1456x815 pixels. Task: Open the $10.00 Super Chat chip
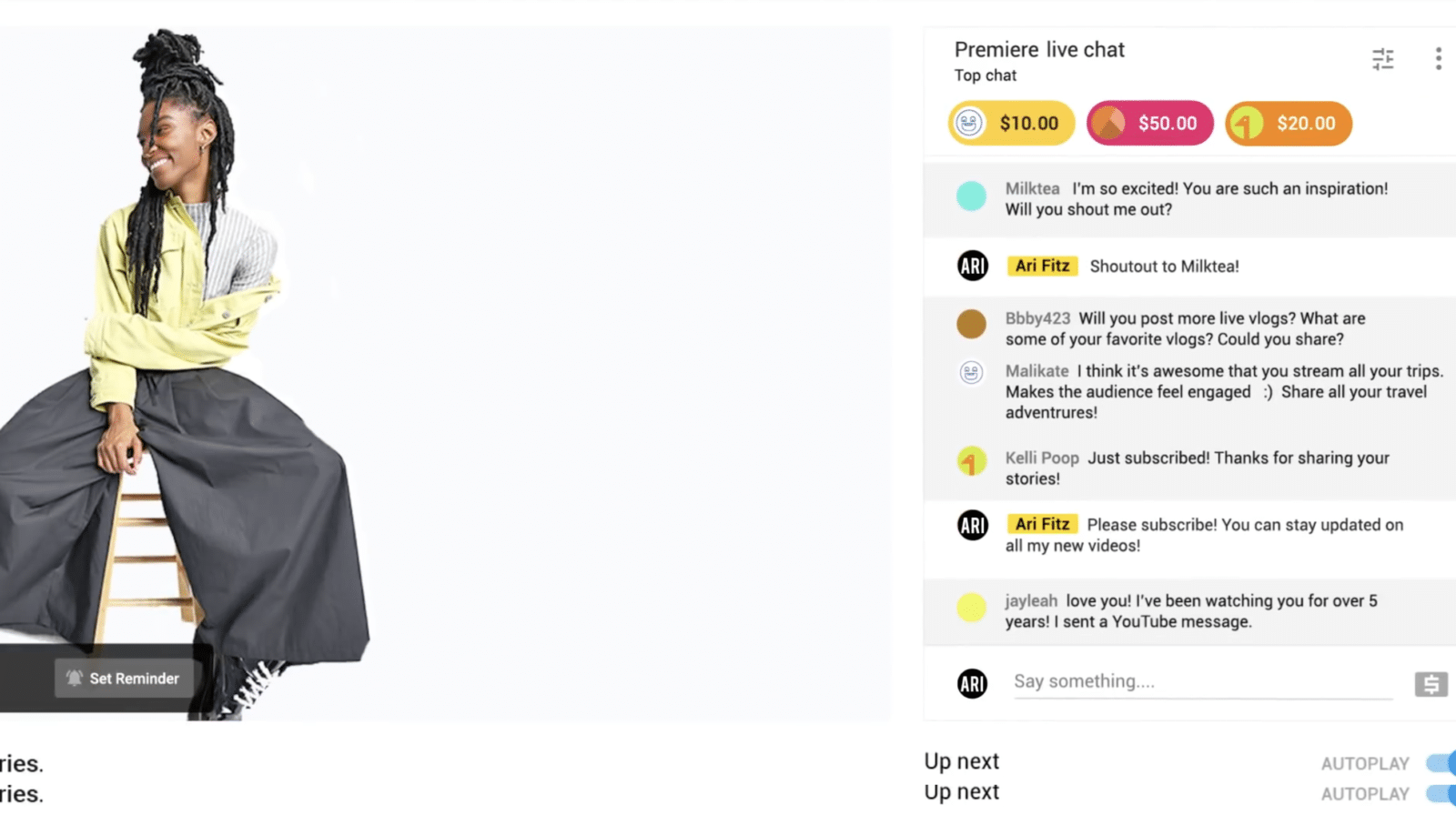click(1011, 124)
